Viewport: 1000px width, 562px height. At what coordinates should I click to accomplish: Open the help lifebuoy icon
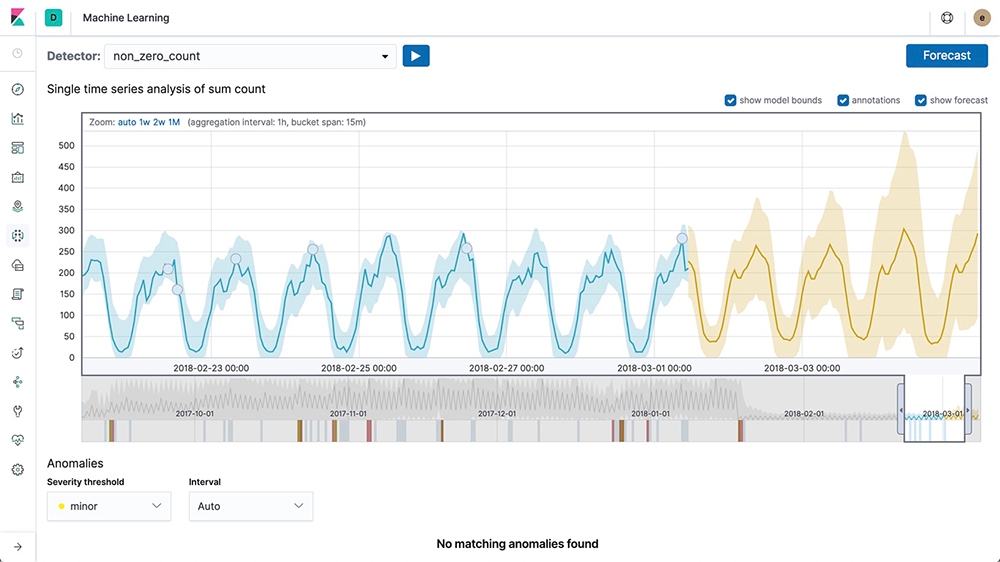point(947,18)
